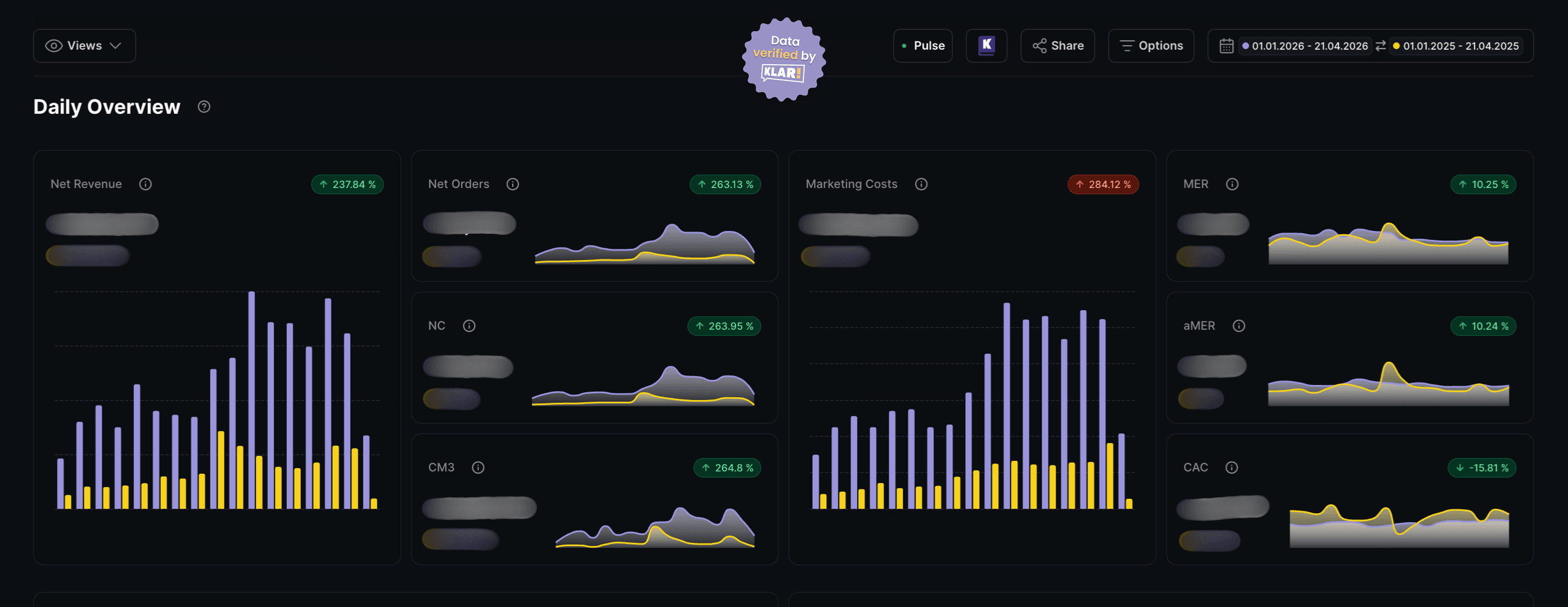Click the Marketing Costs info icon

pyautogui.click(x=921, y=184)
